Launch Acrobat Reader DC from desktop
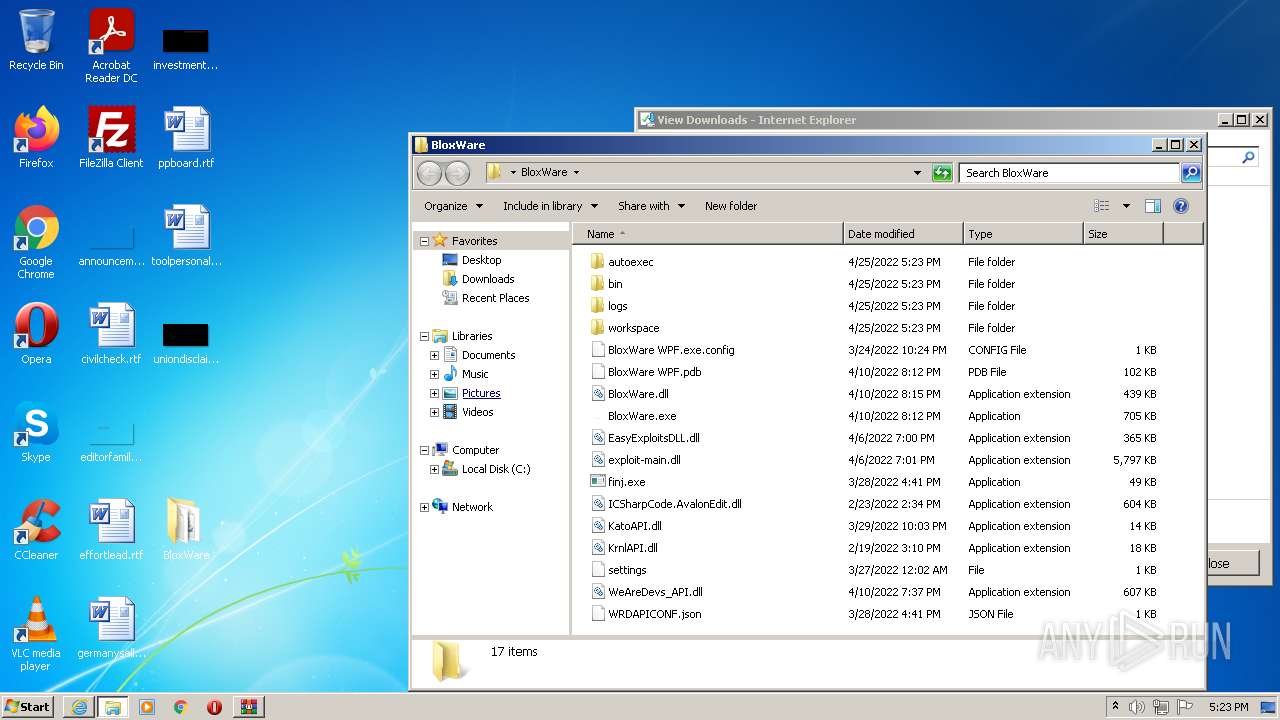Screen dimensions: 1280x720 click(111, 46)
